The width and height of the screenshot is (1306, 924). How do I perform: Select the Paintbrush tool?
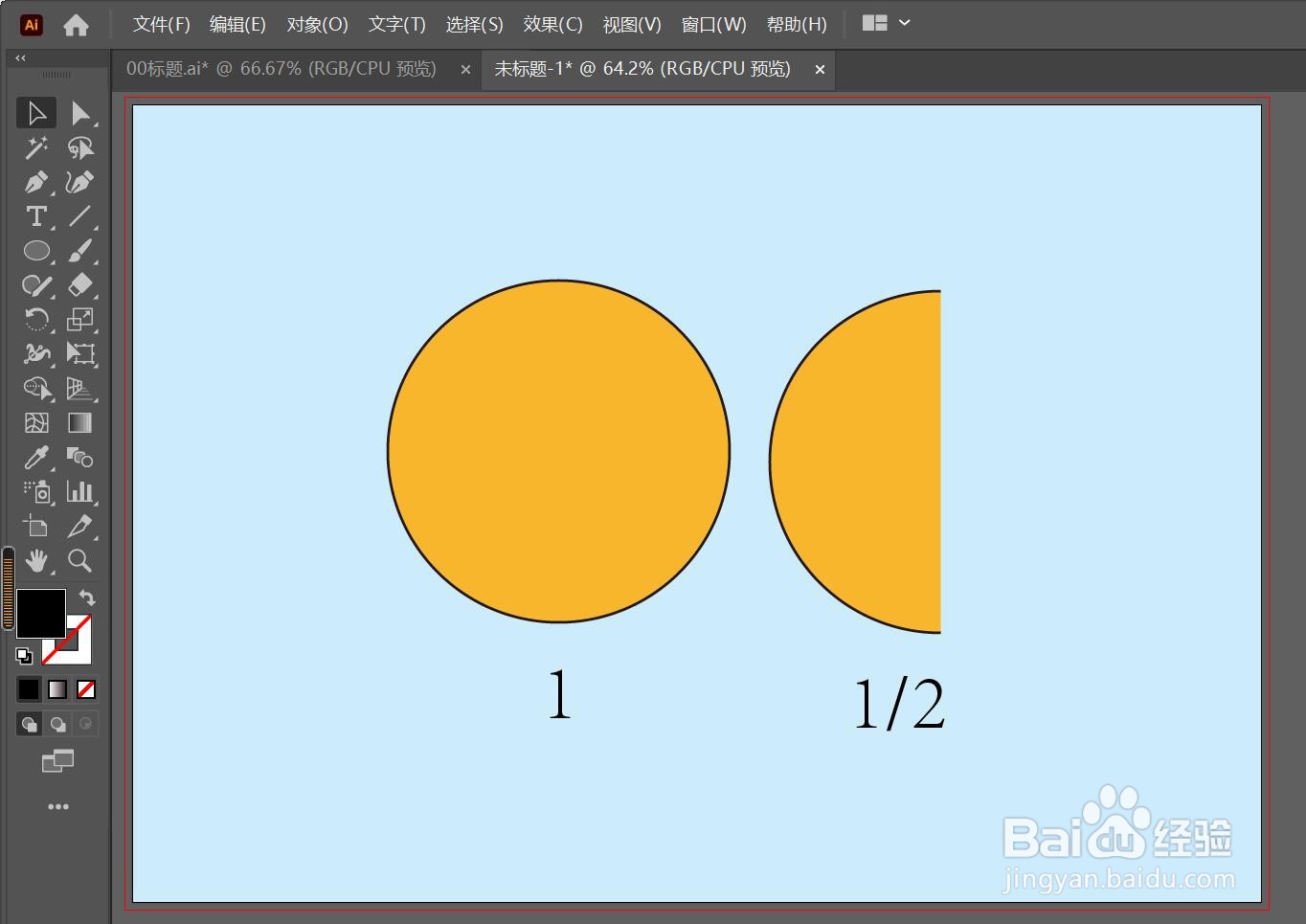pos(80,251)
